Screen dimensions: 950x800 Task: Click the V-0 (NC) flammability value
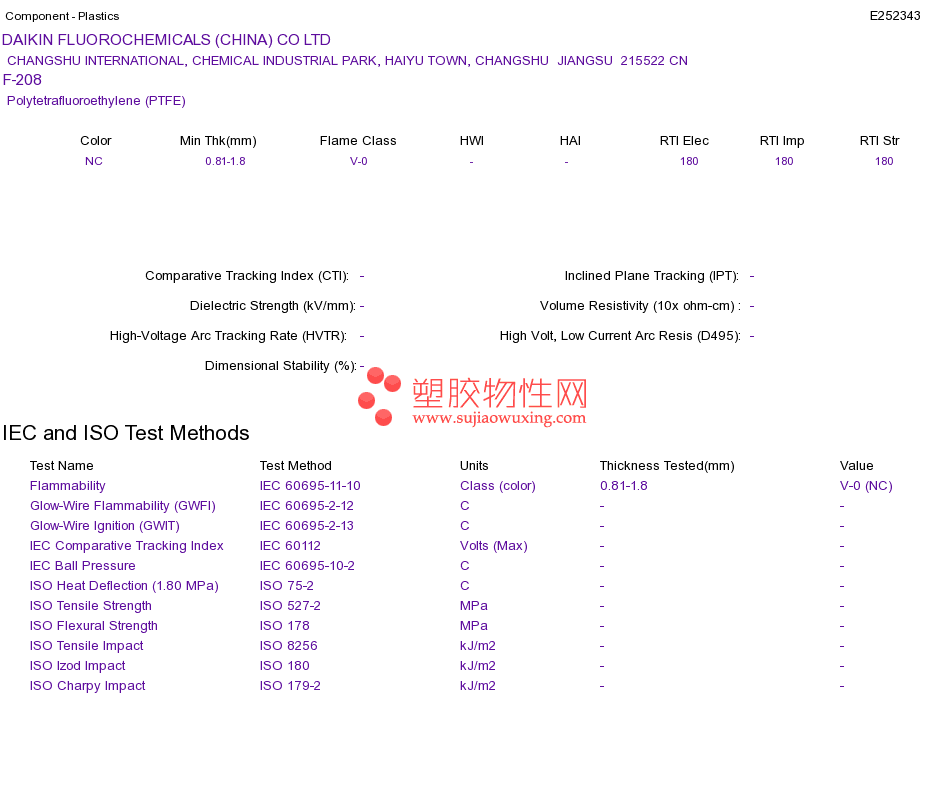(866, 485)
